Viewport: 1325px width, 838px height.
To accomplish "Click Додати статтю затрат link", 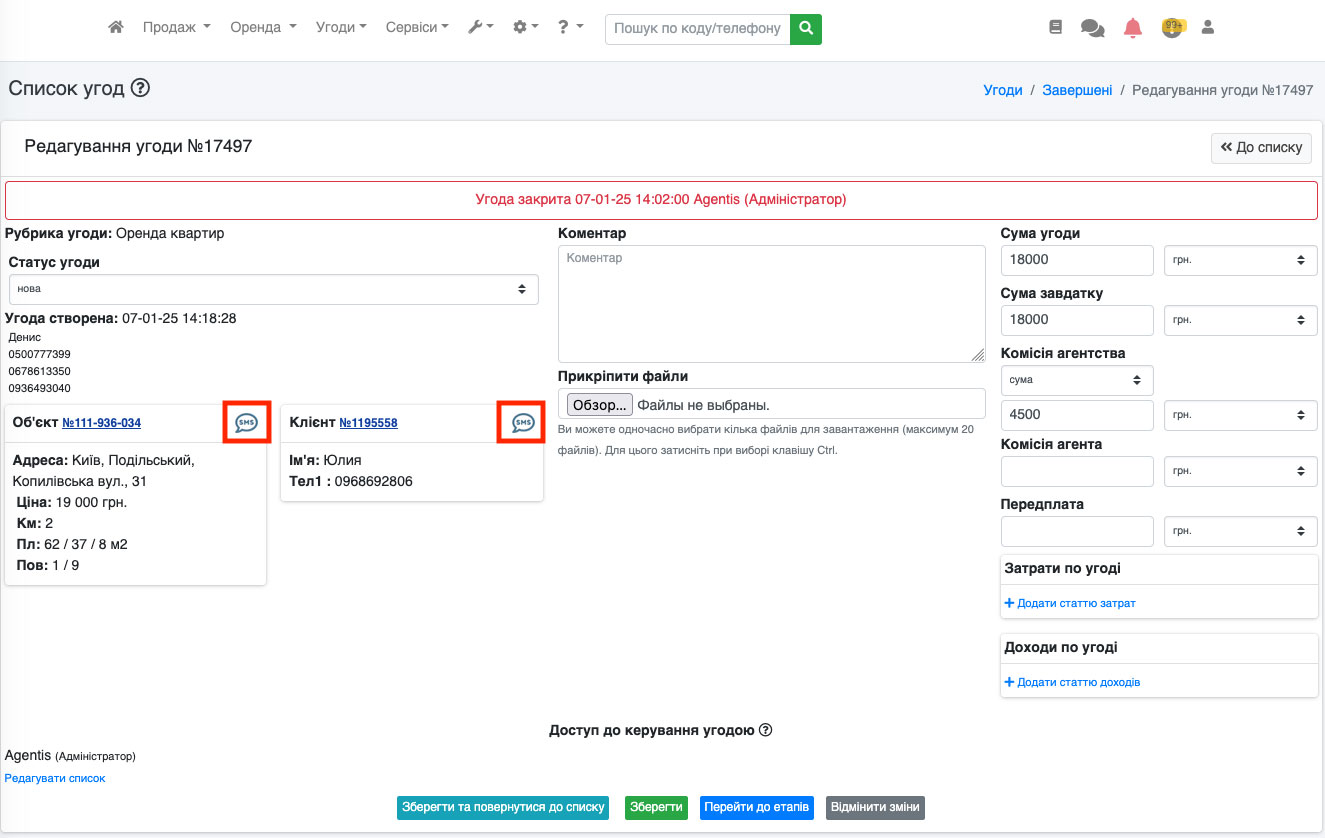I will point(1075,603).
